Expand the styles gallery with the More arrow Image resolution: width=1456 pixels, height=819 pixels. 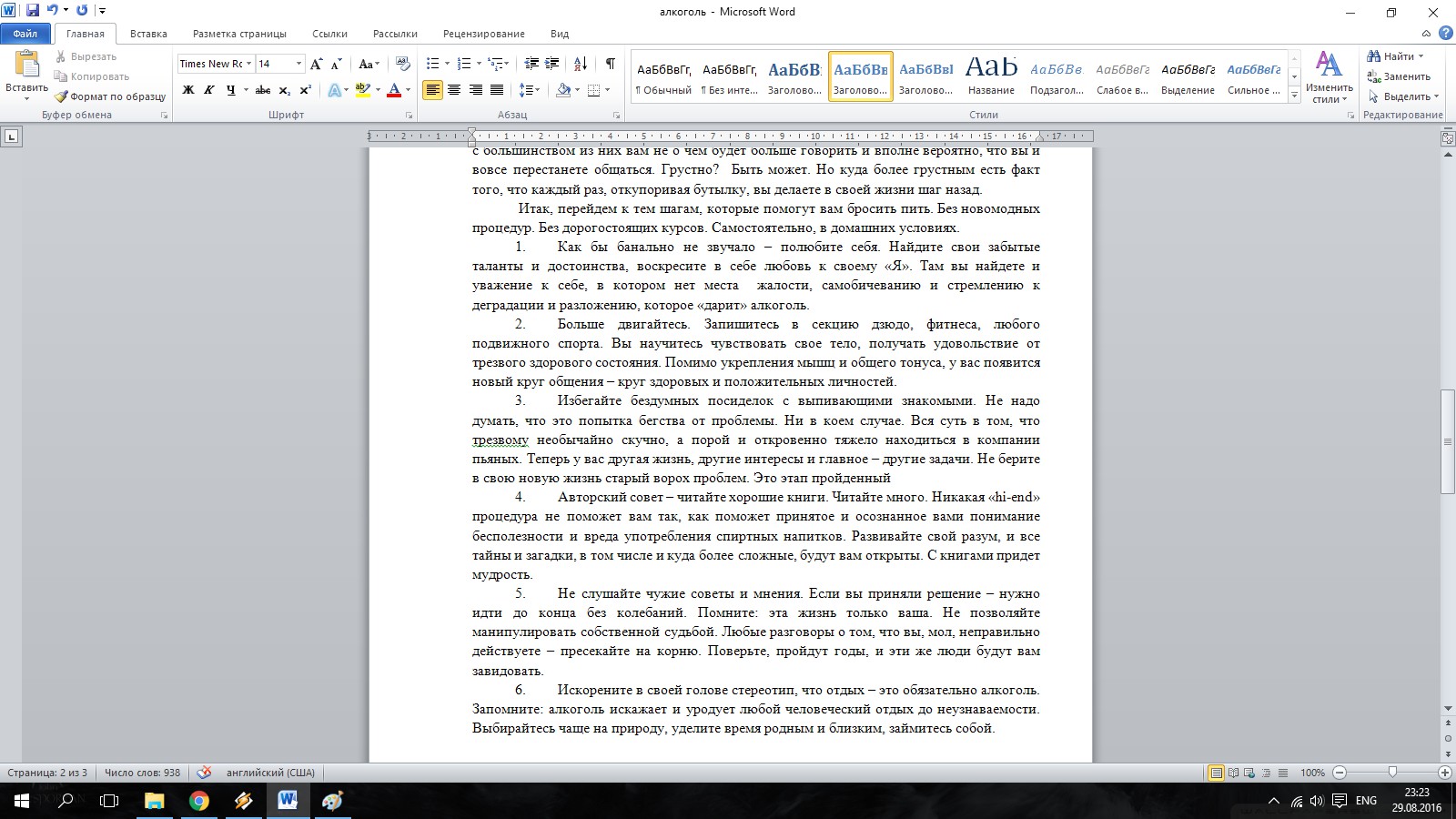coord(1295,95)
